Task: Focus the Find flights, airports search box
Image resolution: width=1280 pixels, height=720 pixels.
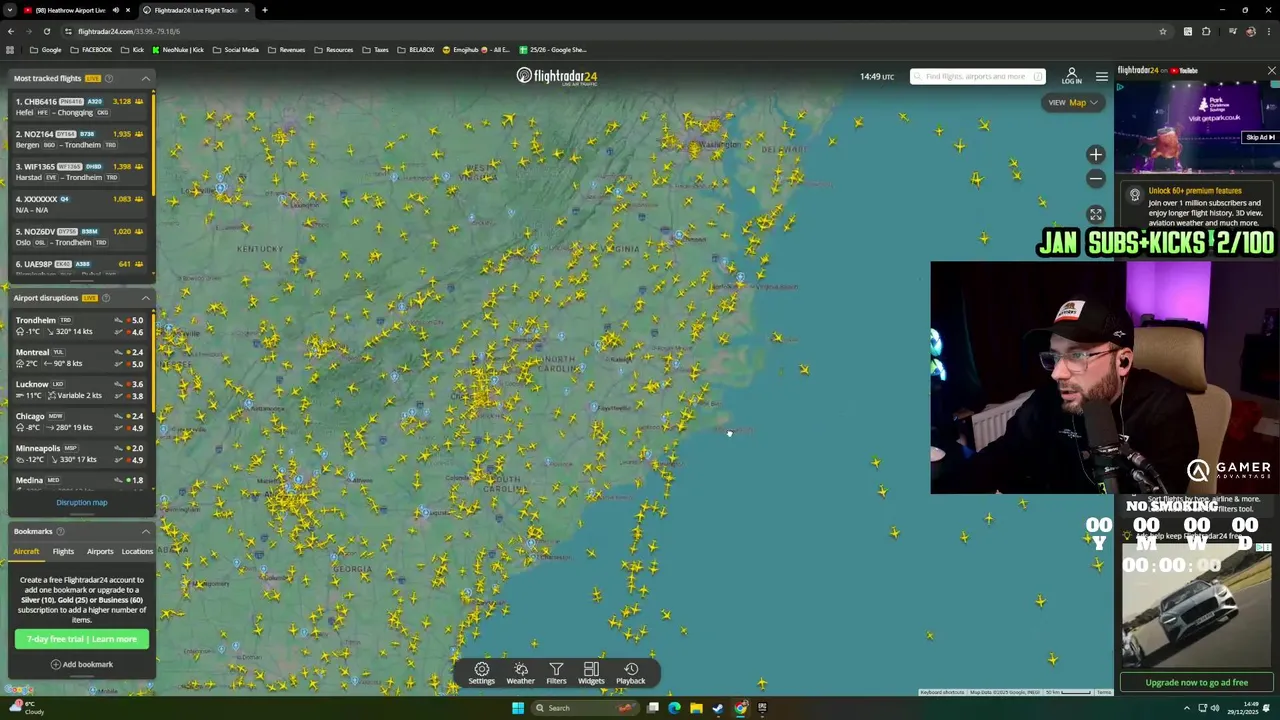Action: (x=977, y=76)
